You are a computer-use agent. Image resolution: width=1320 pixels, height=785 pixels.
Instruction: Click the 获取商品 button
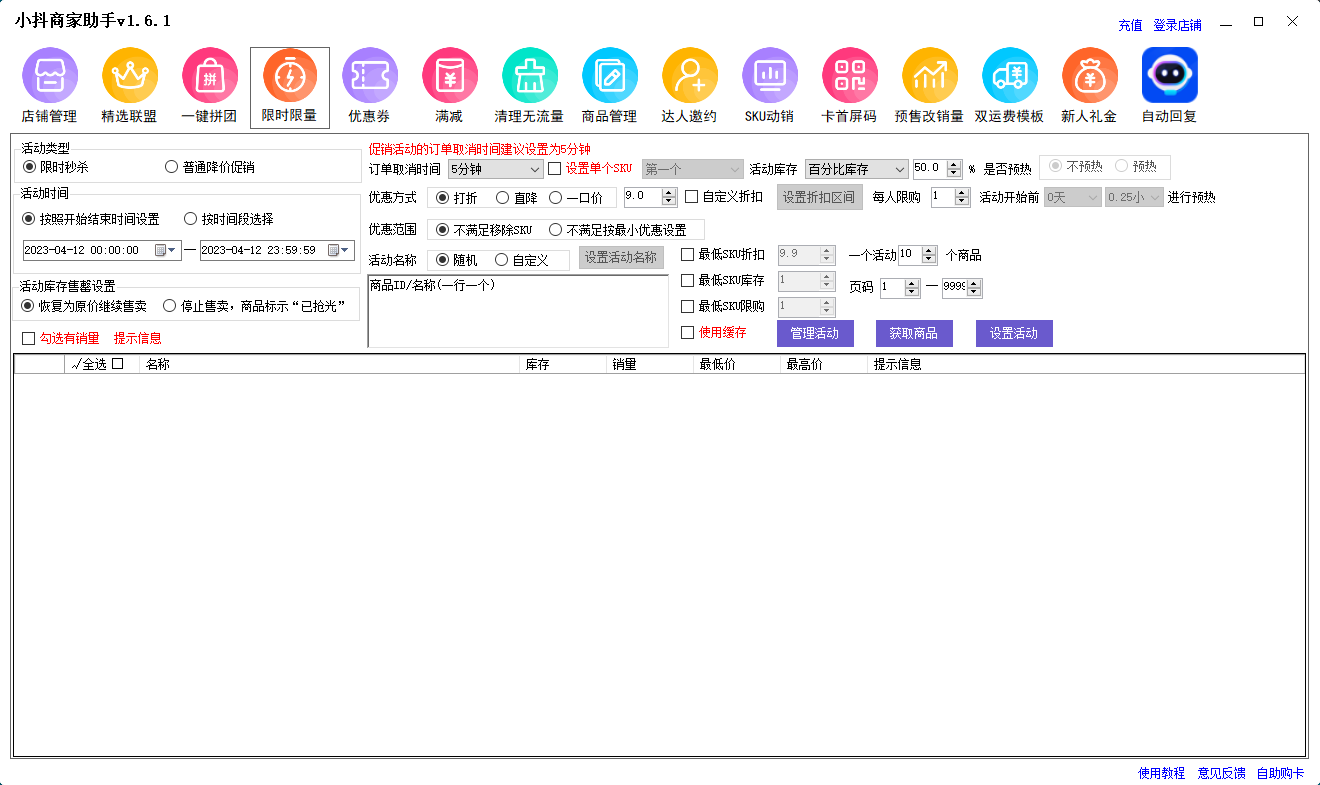(x=914, y=333)
